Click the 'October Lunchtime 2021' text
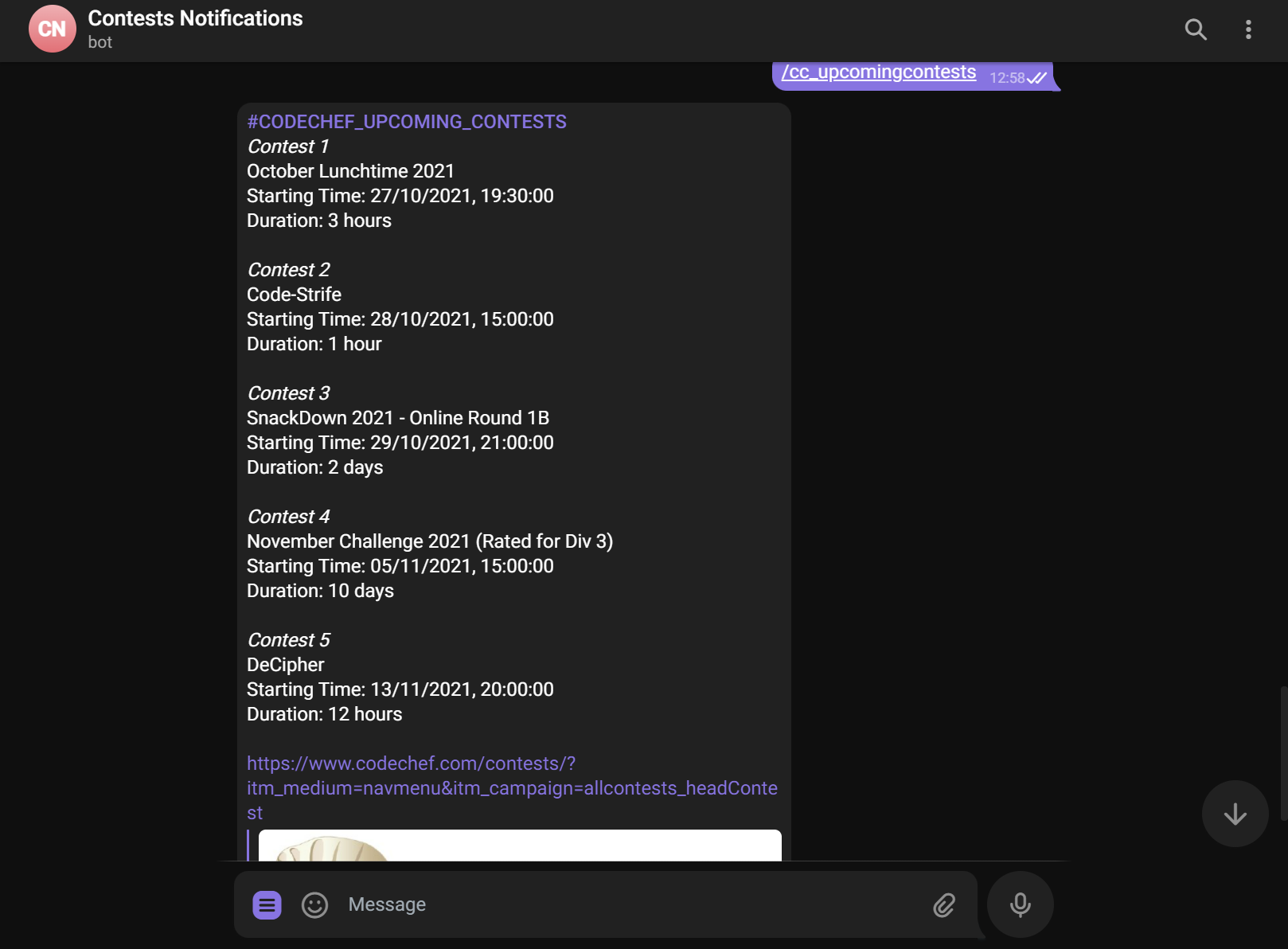The height and width of the screenshot is (949, 1288). (x=350, y=171)
